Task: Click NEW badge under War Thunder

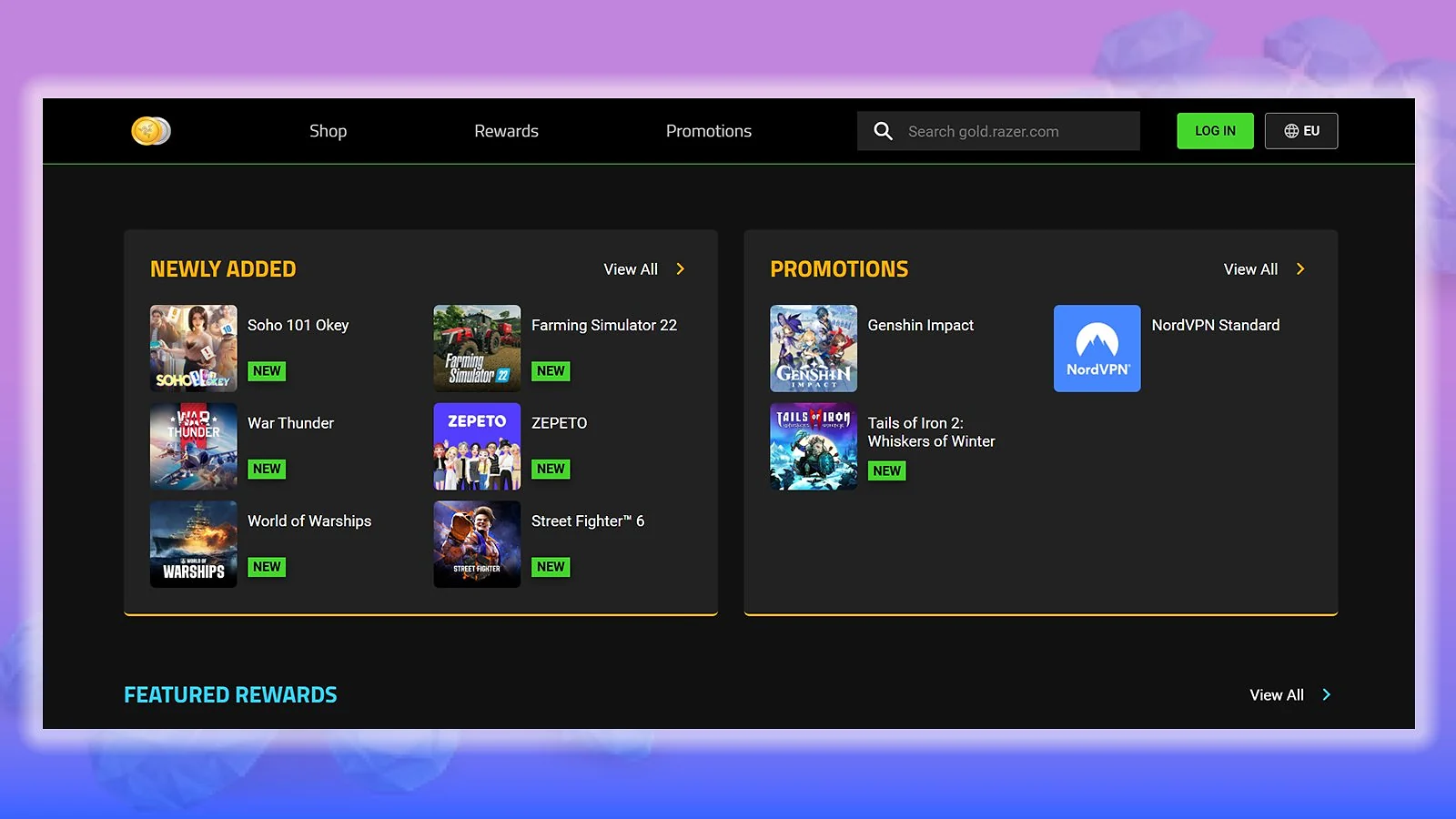Action: (267, 469)
